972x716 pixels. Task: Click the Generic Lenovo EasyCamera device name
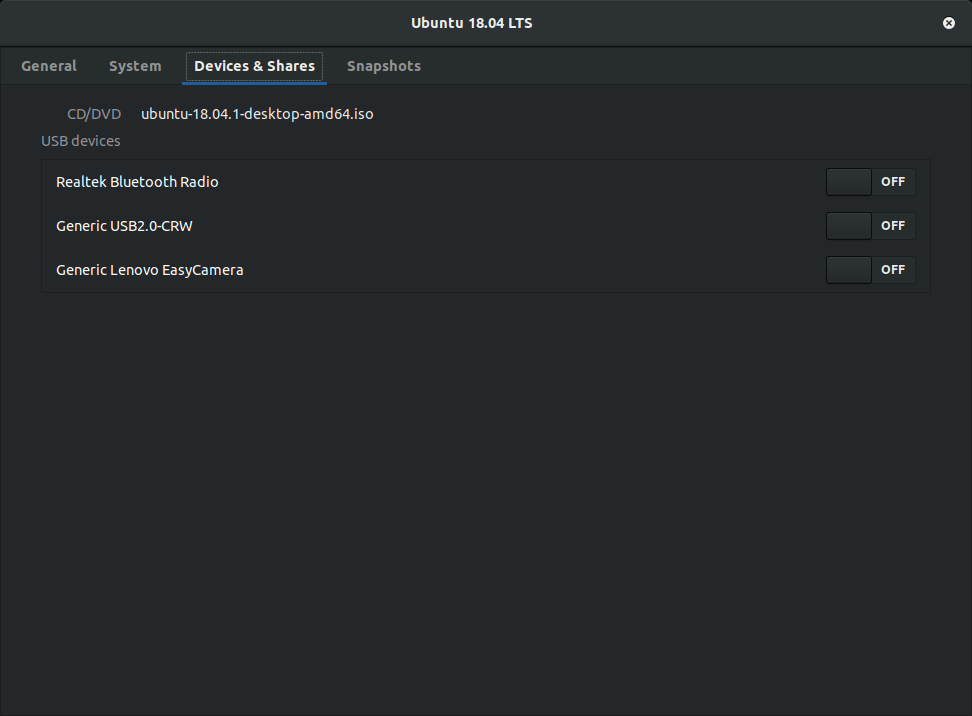point(150,270)
